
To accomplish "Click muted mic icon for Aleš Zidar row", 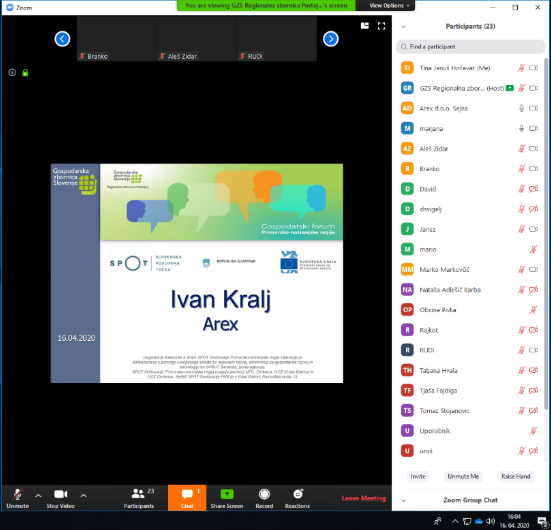I will tap(521, 149).
